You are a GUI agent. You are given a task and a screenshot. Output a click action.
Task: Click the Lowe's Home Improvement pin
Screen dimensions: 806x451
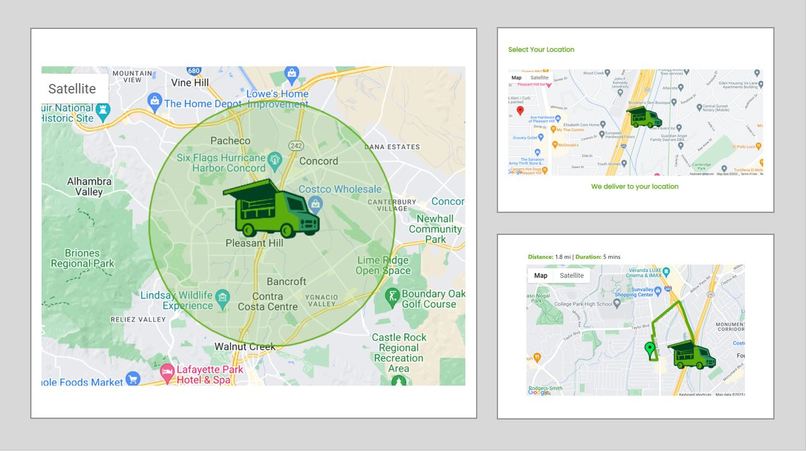pos(291,75)
